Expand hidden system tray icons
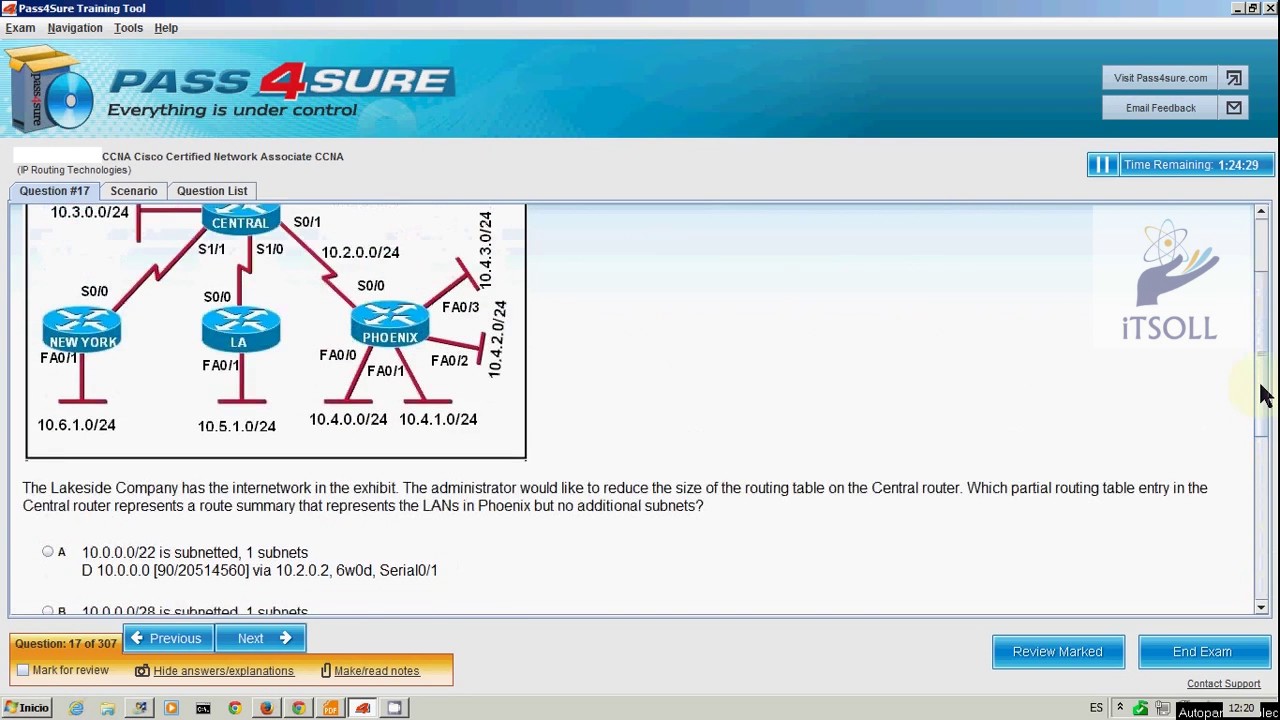The width and height of the screenshot is (1280, 720). [x=1119, y=708]
